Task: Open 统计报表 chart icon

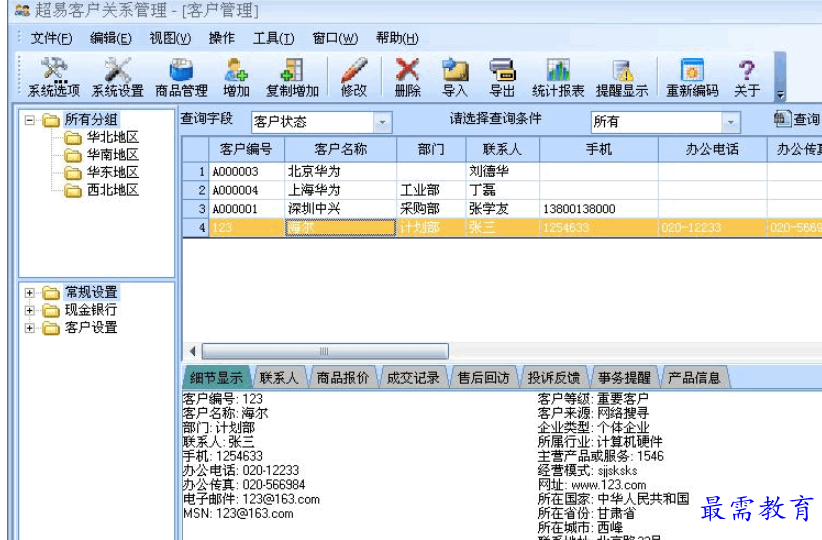Action: (x=558, y=77)
